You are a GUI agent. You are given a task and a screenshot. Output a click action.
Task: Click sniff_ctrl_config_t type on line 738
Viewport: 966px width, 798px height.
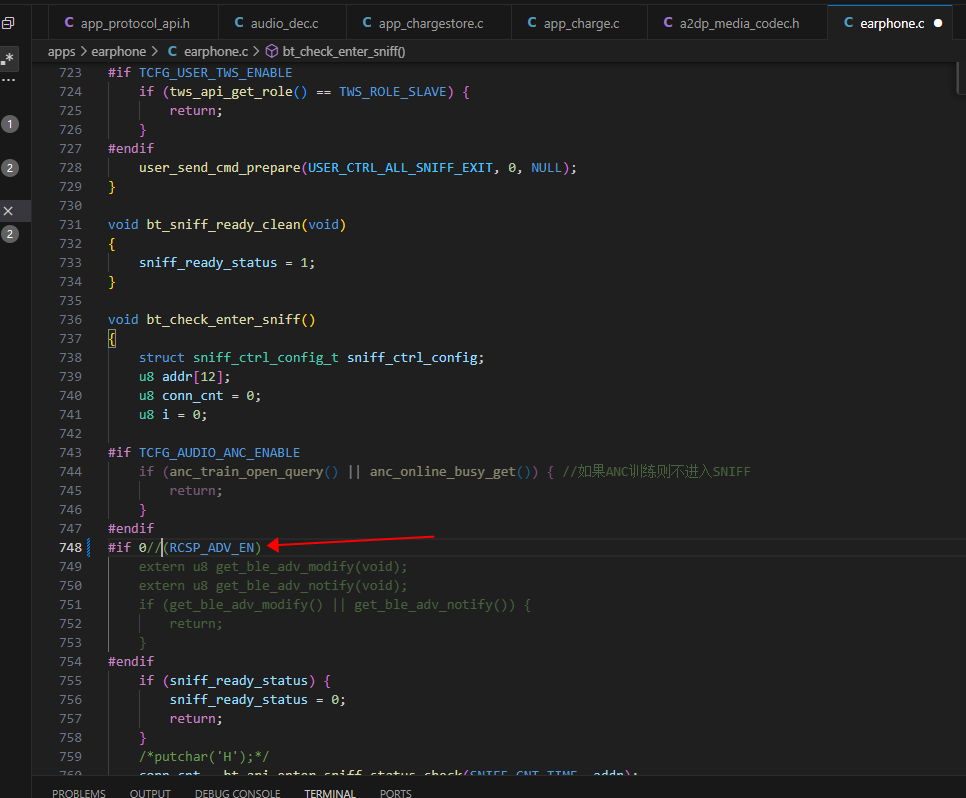[x=266, y=358]
